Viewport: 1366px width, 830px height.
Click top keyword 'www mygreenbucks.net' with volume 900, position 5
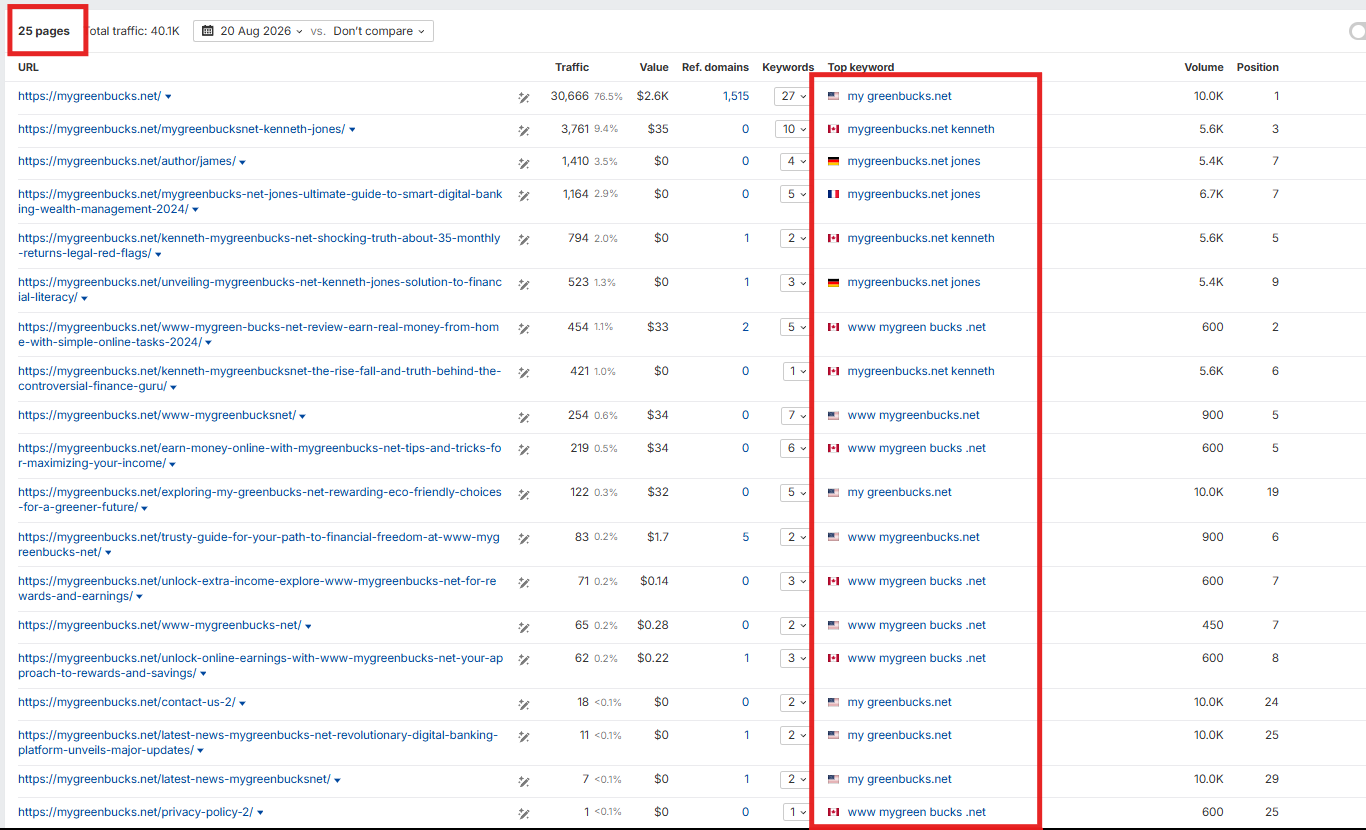[x=914, y=415]
